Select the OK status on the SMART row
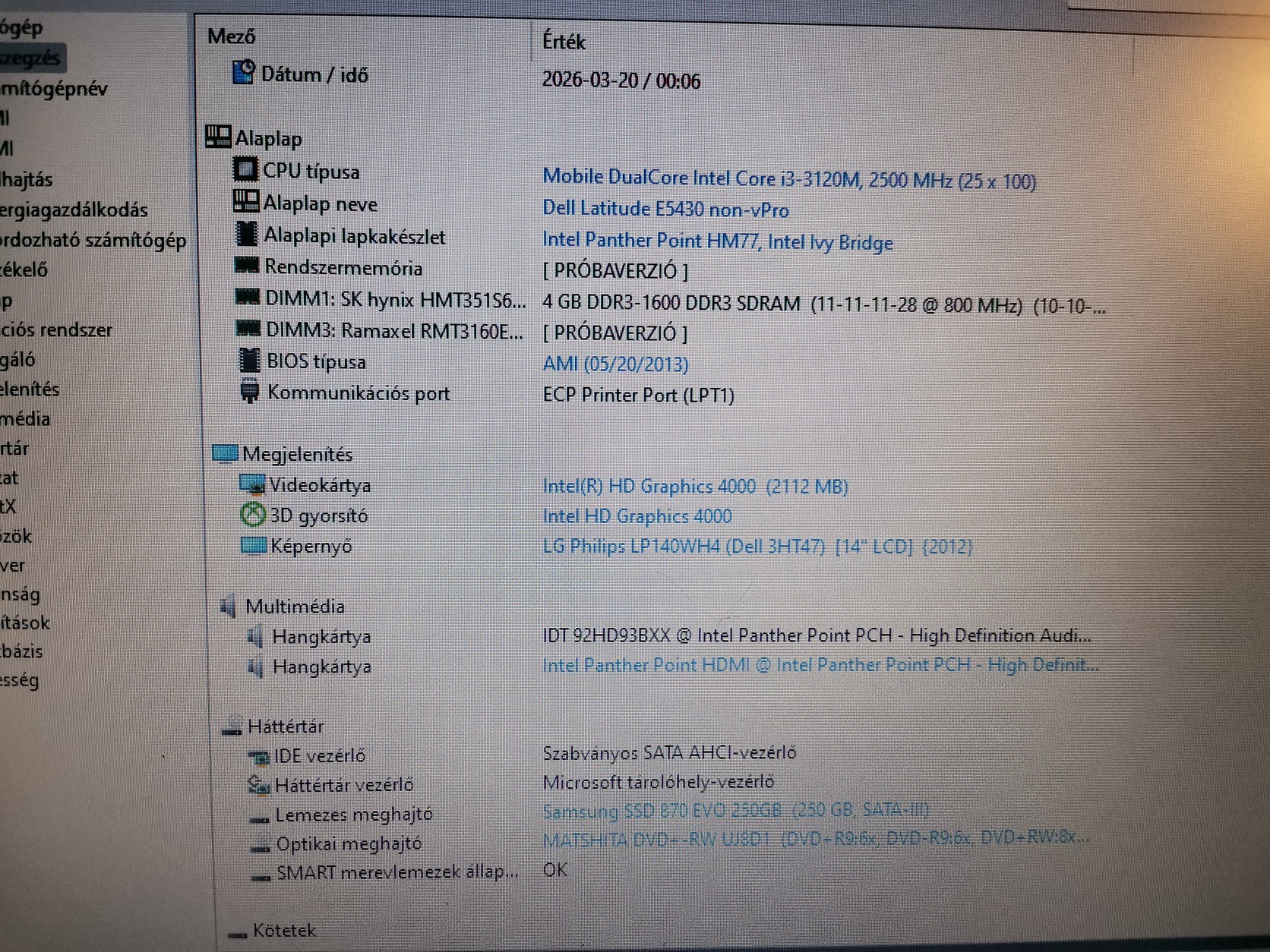 (555, 869)
